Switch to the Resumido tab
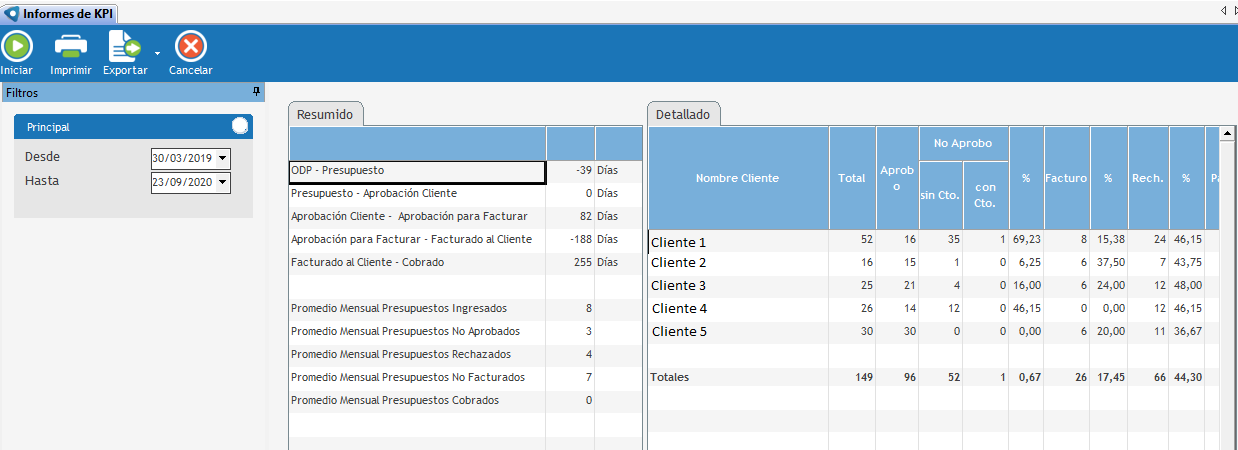The image size is (1238, 450). (325, 114)
